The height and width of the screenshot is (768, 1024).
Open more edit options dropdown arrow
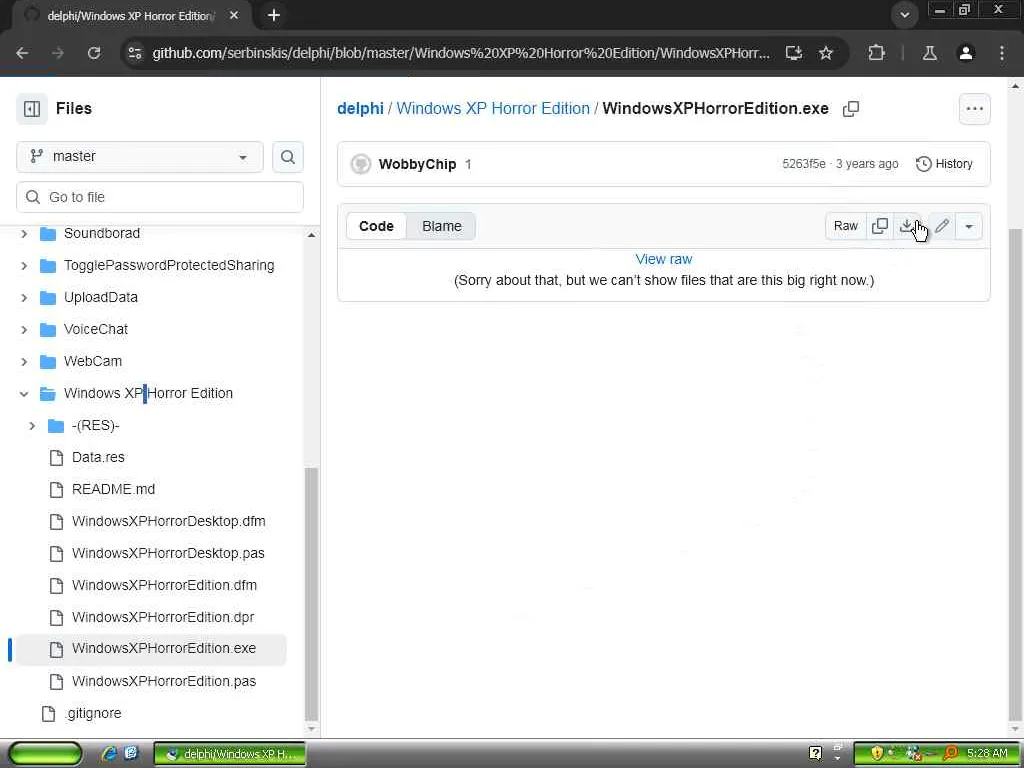coord(968,227)
